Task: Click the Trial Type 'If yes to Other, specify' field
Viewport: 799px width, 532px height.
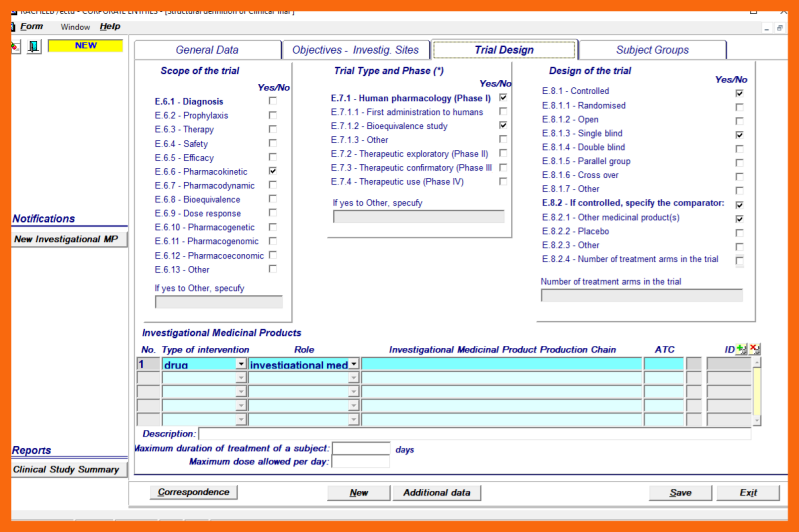Action: click(418, 217)
